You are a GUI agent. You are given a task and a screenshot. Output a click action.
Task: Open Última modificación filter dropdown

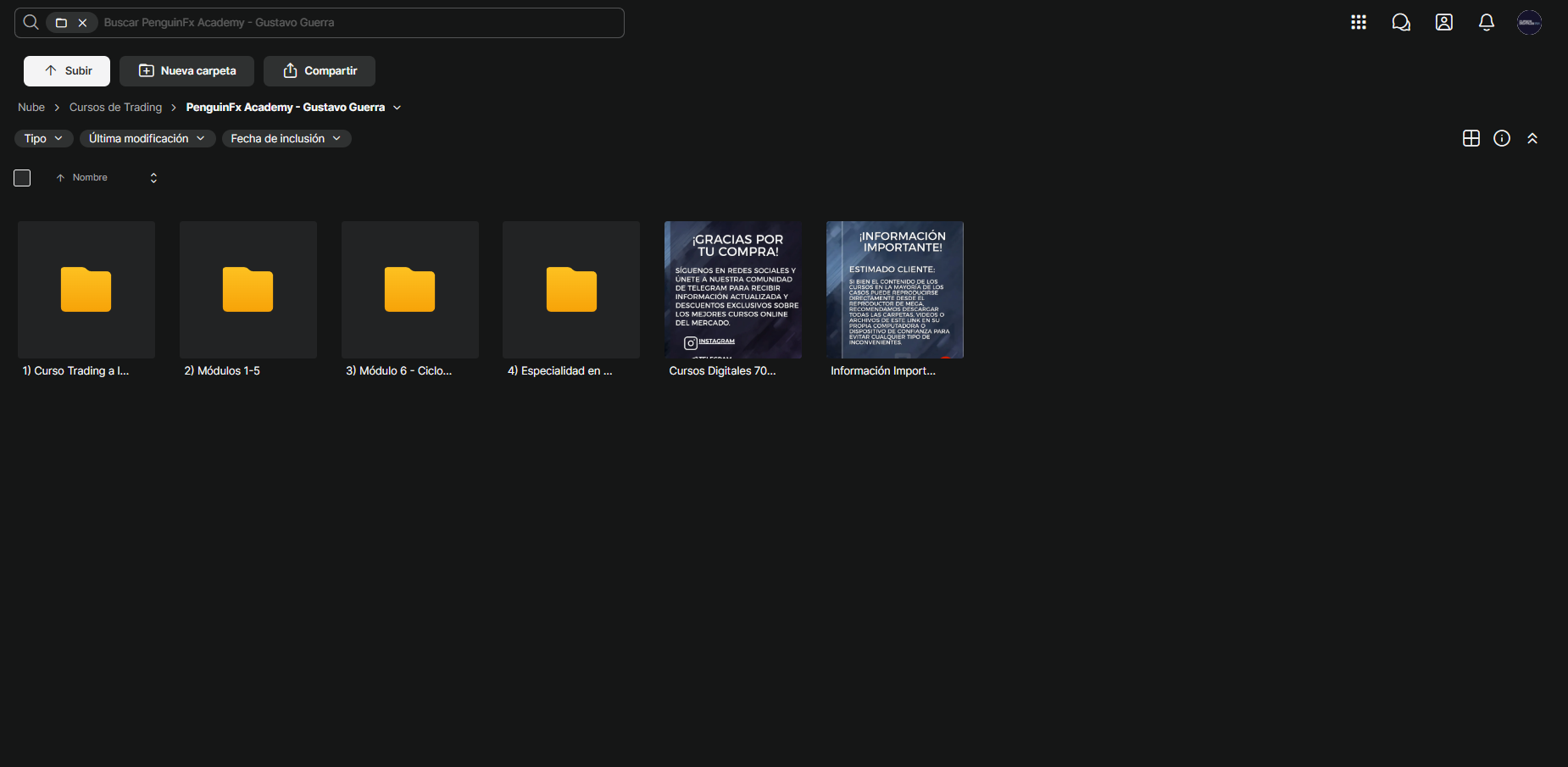pos(147,138)
